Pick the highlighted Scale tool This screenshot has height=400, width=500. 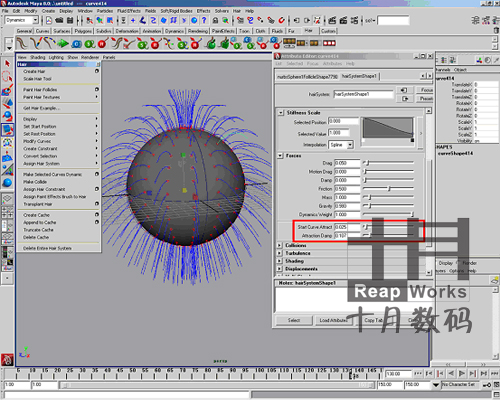click(x=7, y=129)
